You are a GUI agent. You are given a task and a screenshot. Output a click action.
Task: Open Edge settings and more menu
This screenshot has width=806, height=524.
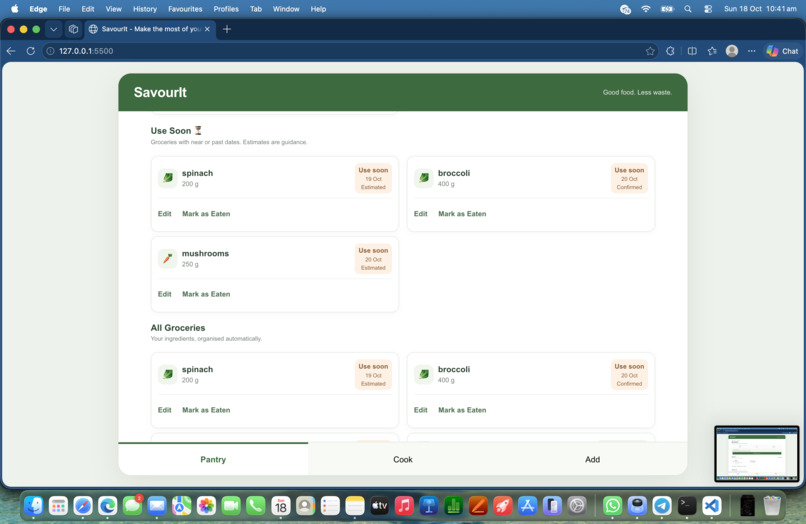click(x=752, y=51)
